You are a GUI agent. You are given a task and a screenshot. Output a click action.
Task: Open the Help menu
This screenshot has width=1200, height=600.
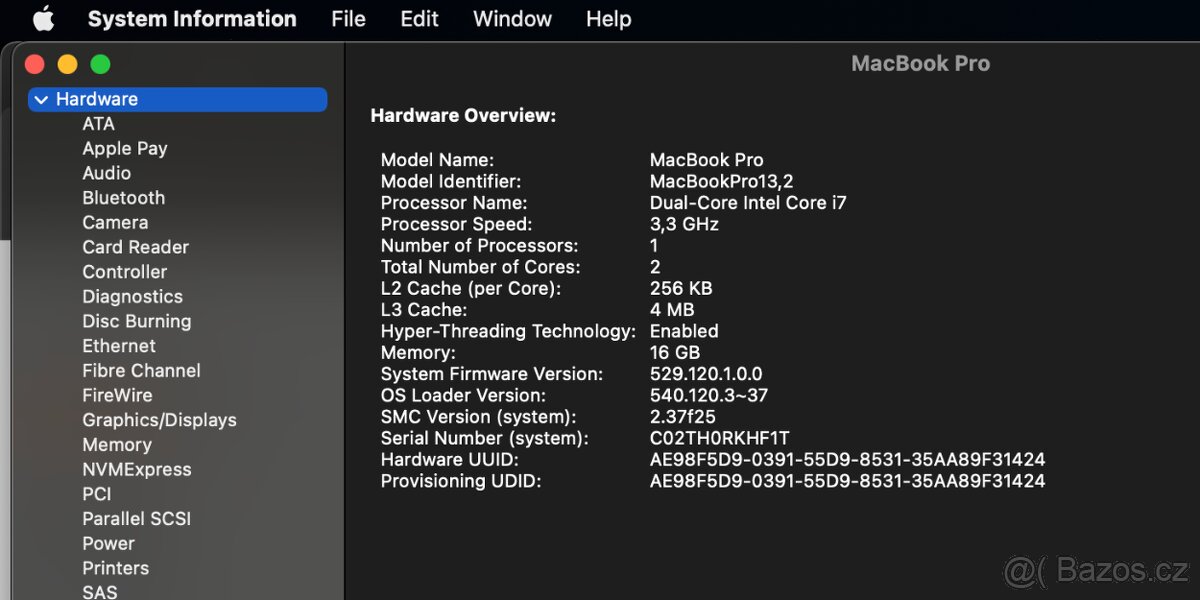click(608, 18)
